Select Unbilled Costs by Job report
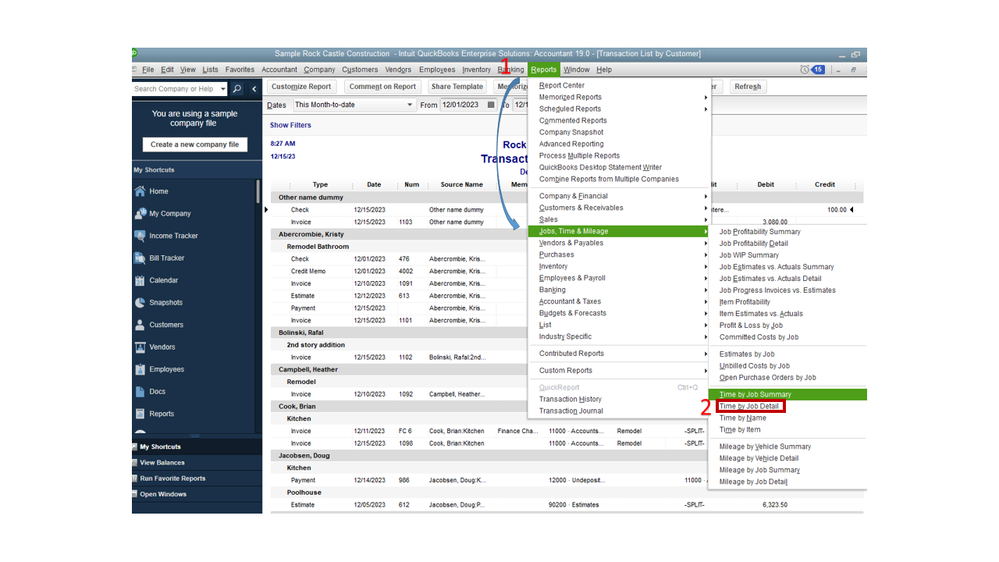 click(x=754, y=366)
